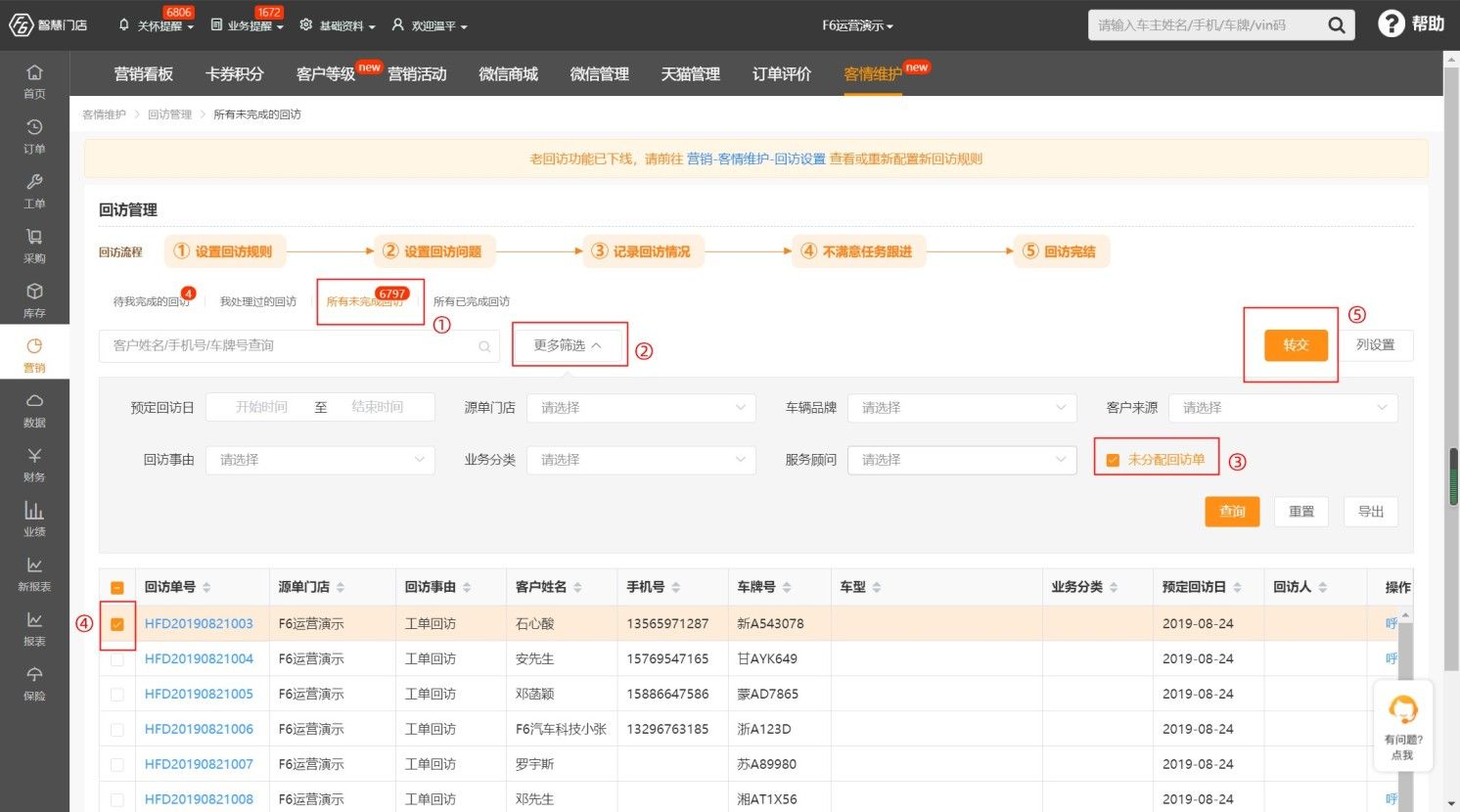Open the 回访事由 dropdown
The height and width of the screenshot is (812, 1460).
(320, 460)
